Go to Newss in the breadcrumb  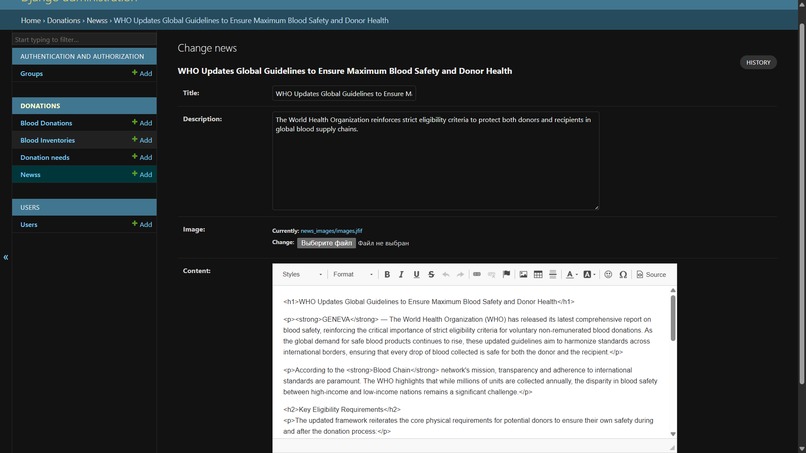97,21
